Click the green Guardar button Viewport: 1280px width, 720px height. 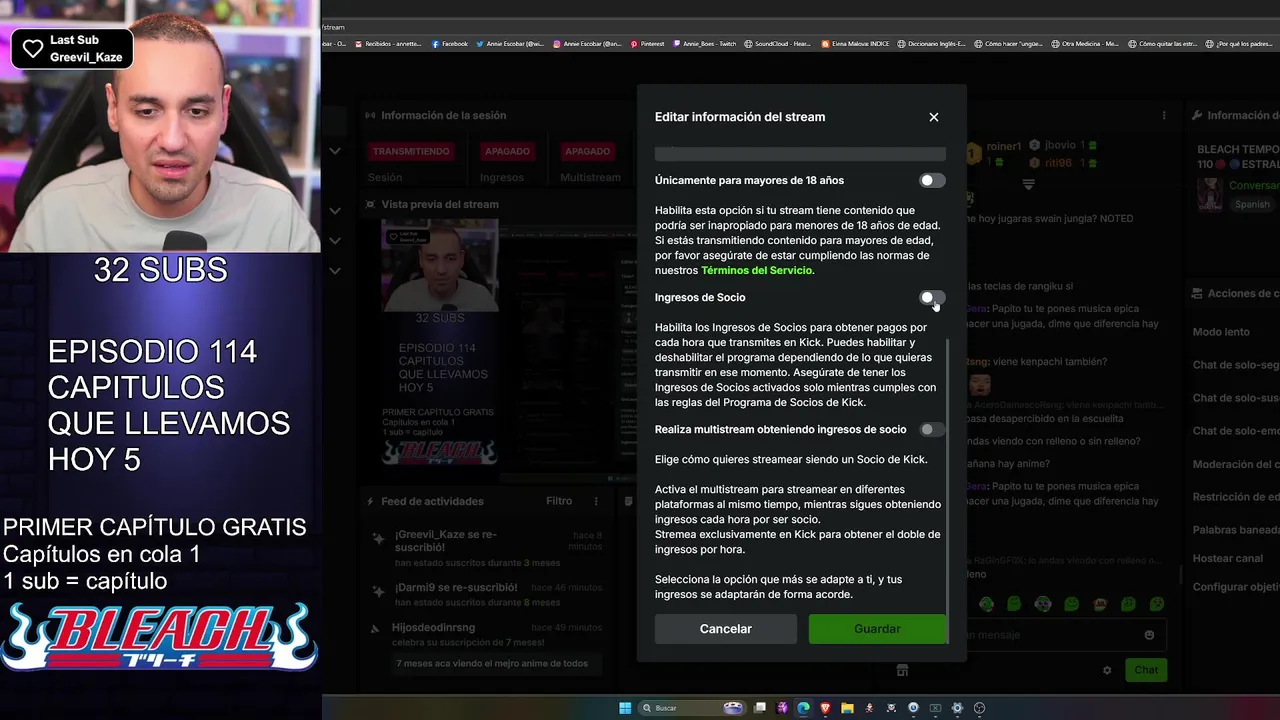pyautogui.click(x=877, y=629)
